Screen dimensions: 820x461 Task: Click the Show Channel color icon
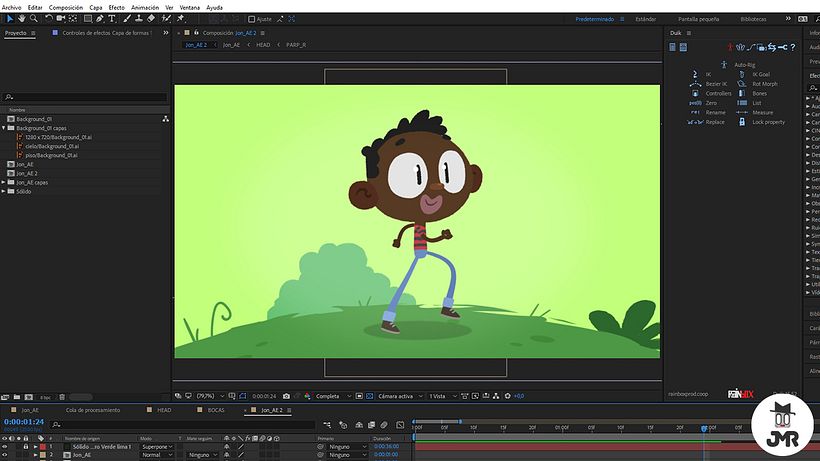tap(308, 396)
